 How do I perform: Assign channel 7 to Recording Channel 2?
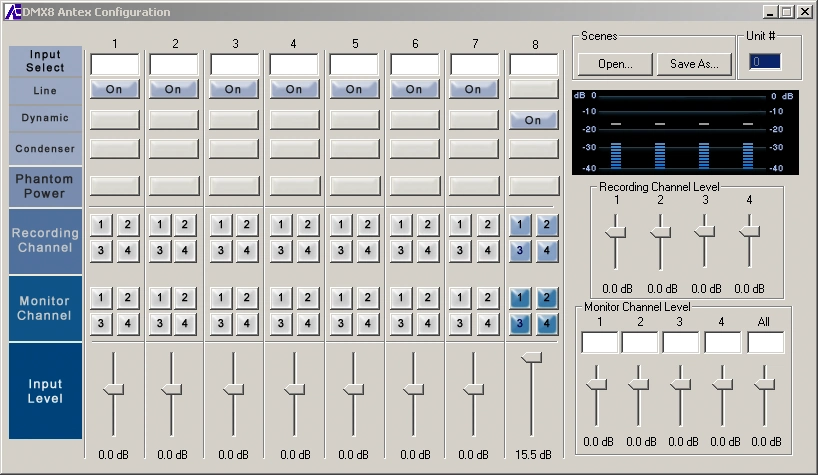[487, 225]
